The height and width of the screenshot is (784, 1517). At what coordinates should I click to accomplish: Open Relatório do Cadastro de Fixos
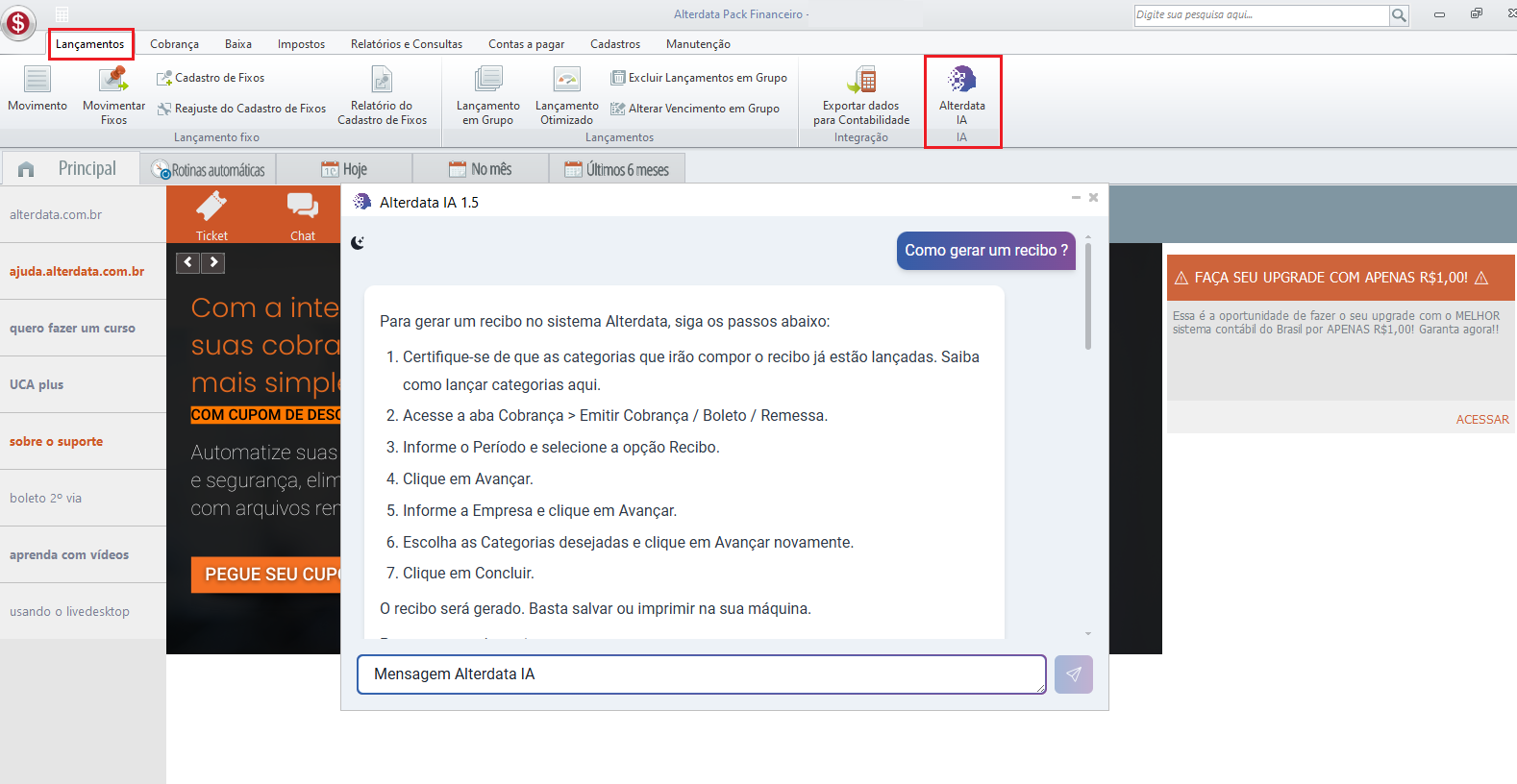point(382,95)
